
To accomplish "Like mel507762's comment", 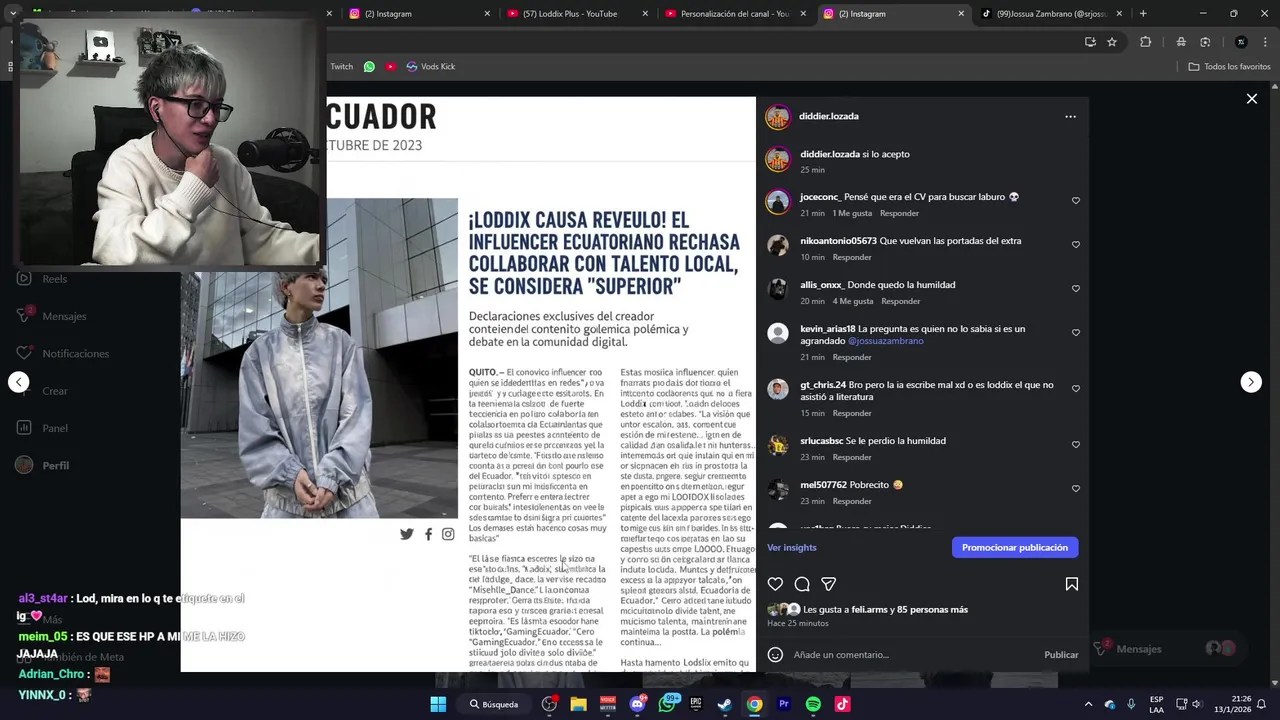I will pyautogui.click(x=1076, y=489).
